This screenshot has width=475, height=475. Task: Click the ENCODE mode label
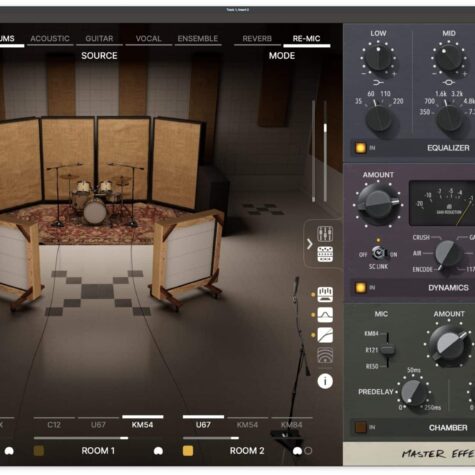coord(422,269)
